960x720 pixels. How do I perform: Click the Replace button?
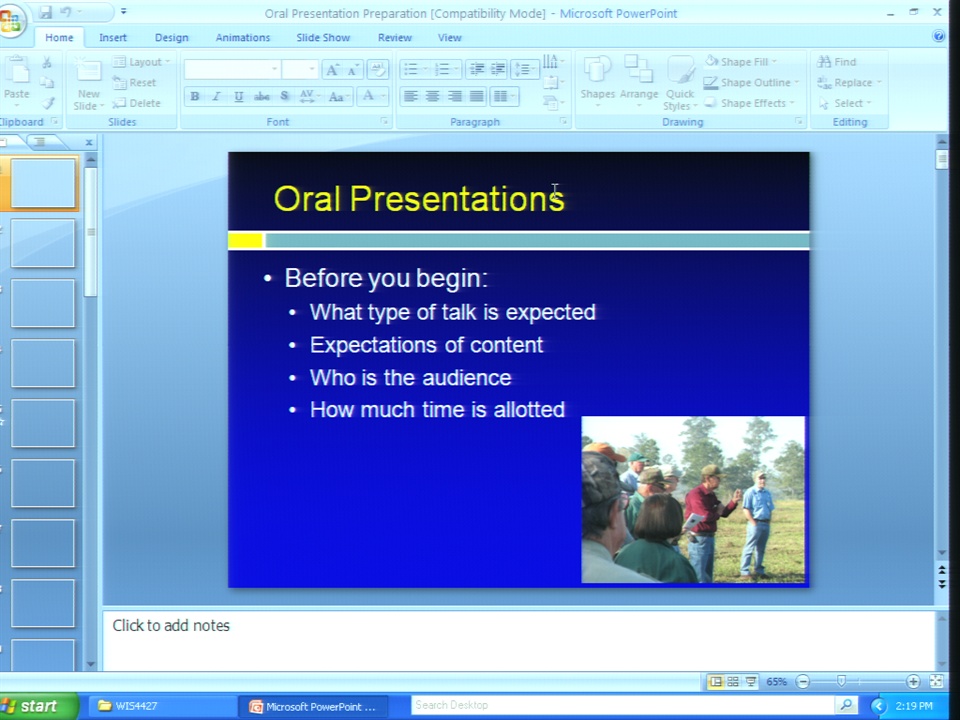pyautogui.click(x=849, y=82)
